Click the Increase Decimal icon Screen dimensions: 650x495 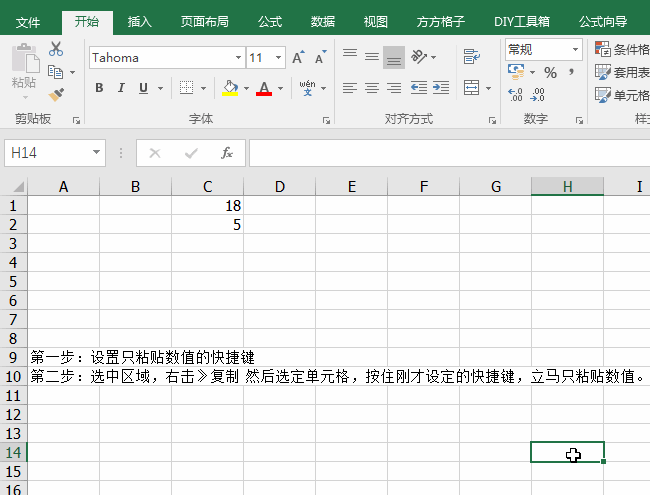coord(516,95)
